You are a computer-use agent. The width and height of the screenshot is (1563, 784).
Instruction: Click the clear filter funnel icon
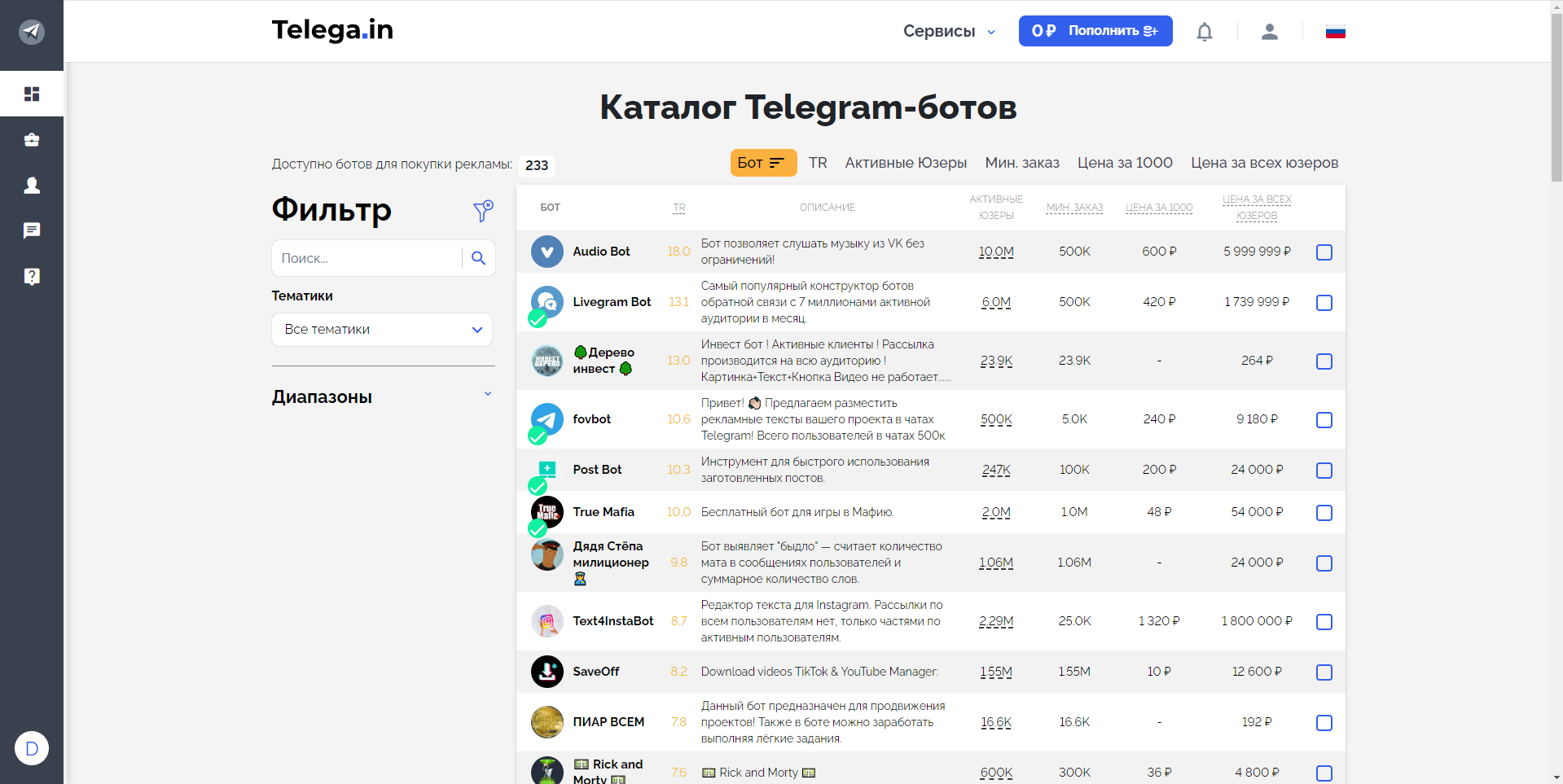(x=483, y=211)
